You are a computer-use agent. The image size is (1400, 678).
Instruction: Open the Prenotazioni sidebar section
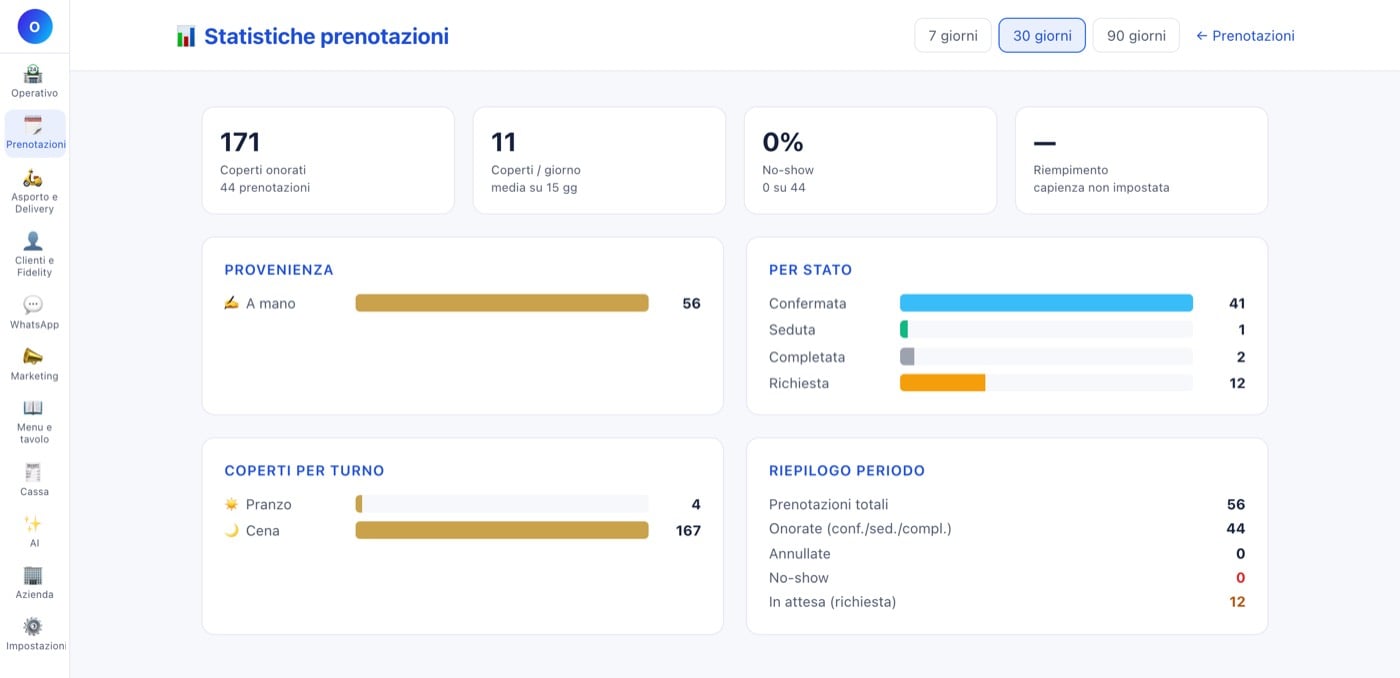coord(35,133)
